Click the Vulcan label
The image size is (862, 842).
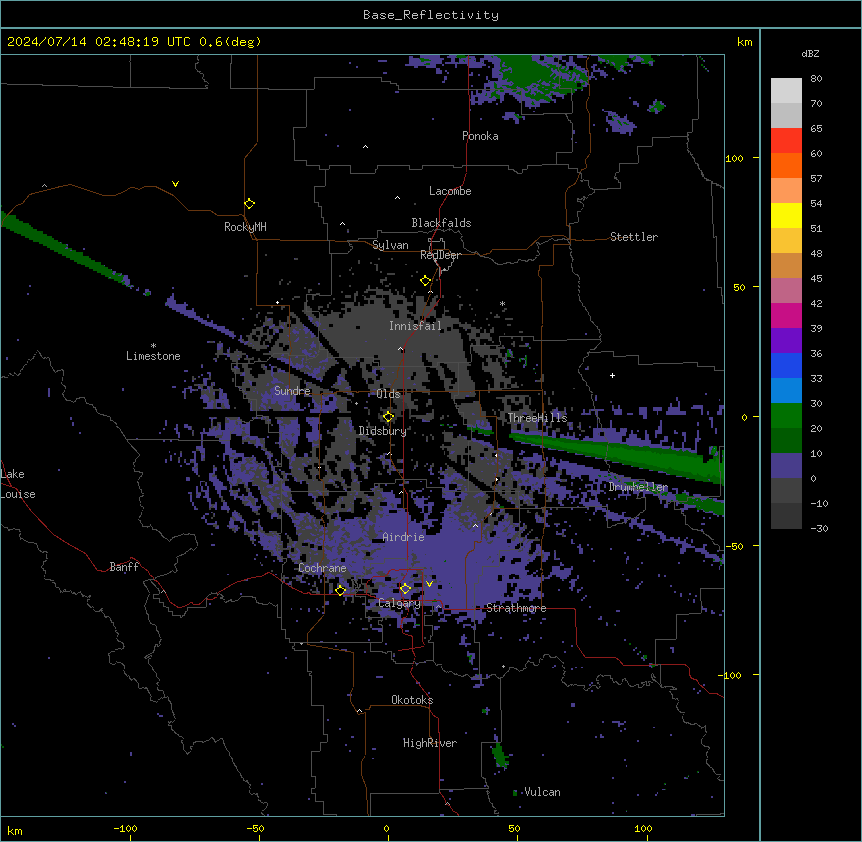pos(542,792)
